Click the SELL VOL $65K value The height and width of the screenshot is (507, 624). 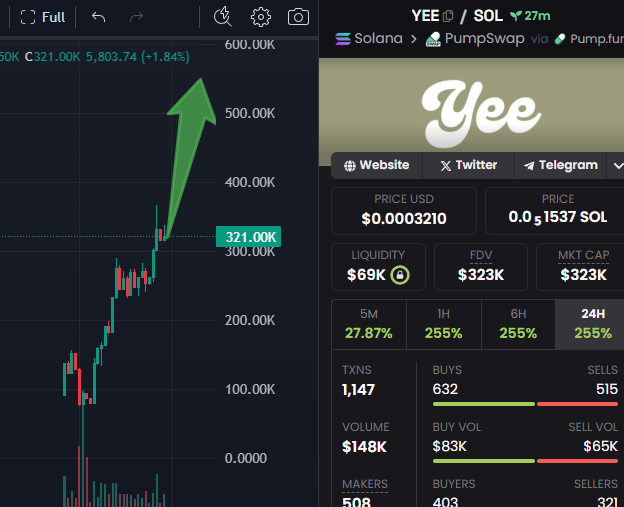tap(601, 446)
